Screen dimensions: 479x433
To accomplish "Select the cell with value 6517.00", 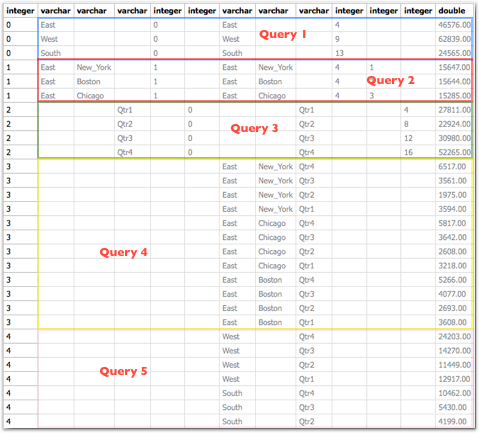I will point(454,167).
